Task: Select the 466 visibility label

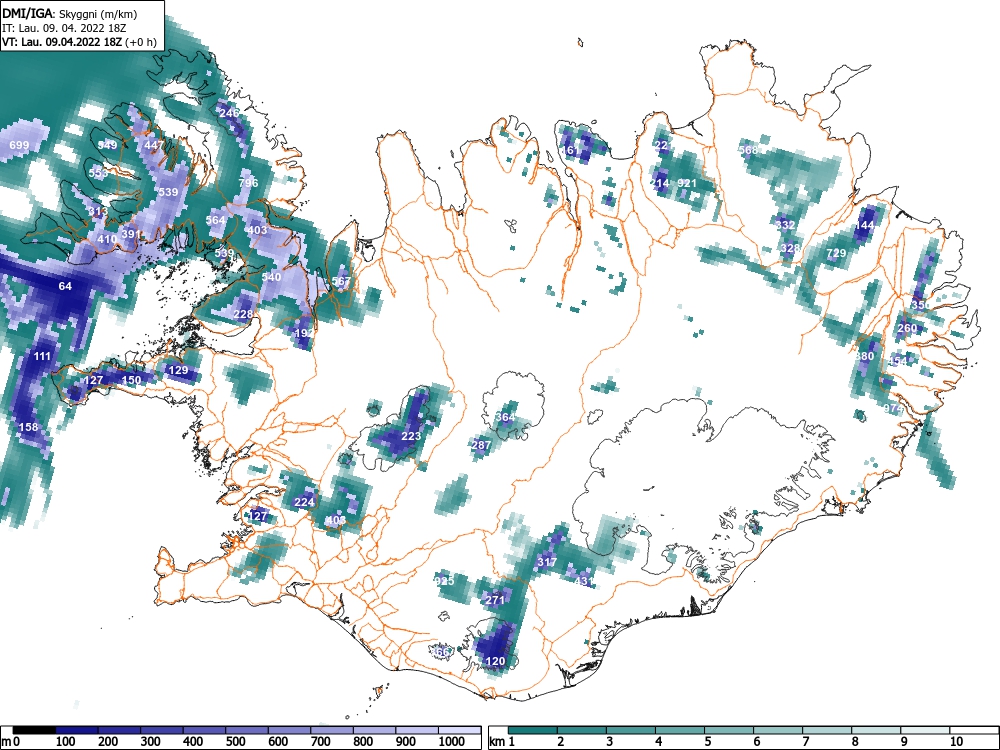Action: pos(440,652)
